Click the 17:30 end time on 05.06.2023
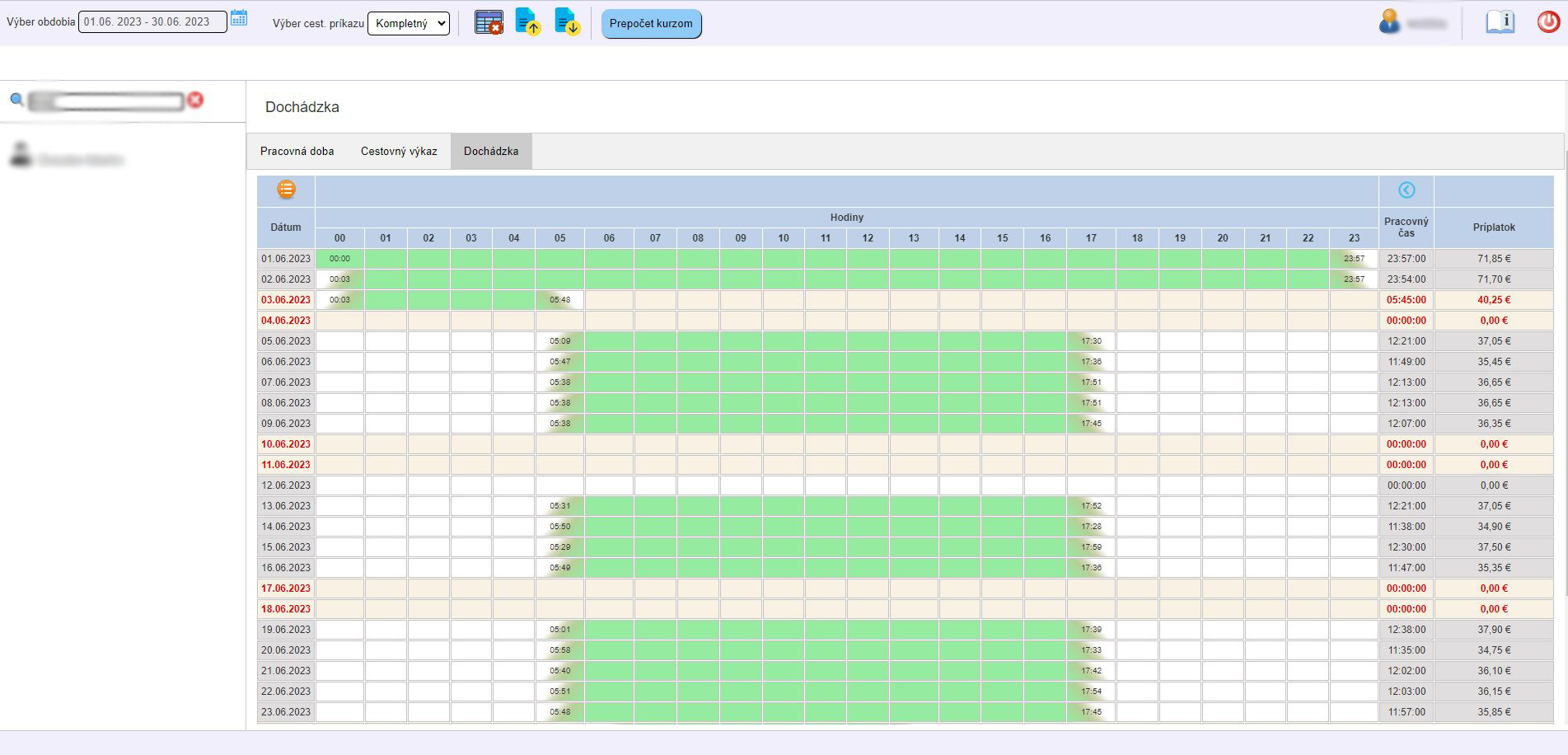The image size is (1568, 755). [x=1091, y=341]
